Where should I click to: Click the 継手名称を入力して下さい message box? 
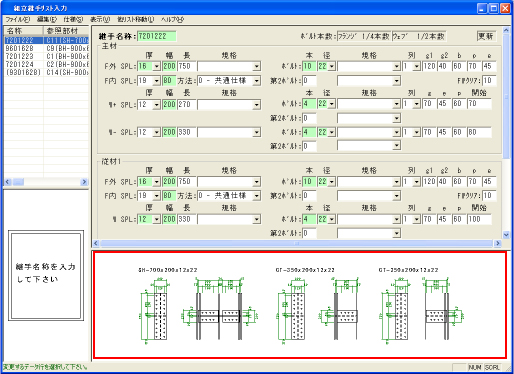[46, 275]
